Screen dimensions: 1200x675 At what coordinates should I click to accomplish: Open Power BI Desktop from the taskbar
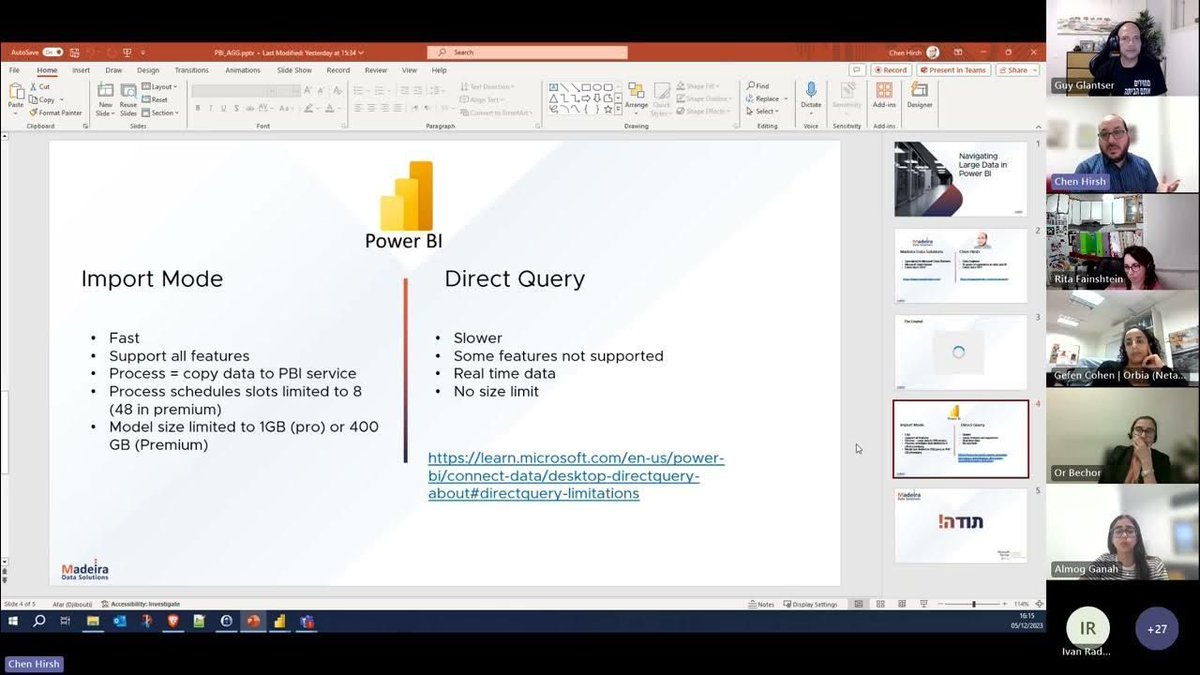280,621
